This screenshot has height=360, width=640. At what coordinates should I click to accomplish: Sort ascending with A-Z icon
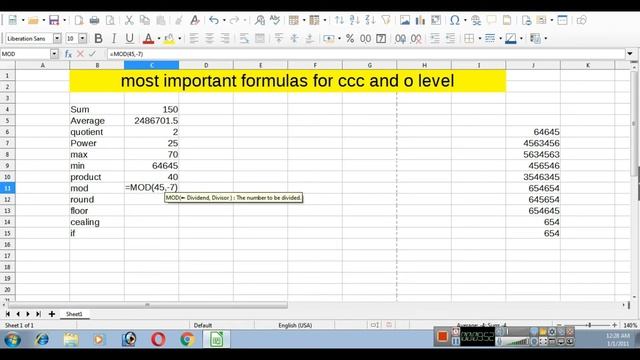[355, 20]
